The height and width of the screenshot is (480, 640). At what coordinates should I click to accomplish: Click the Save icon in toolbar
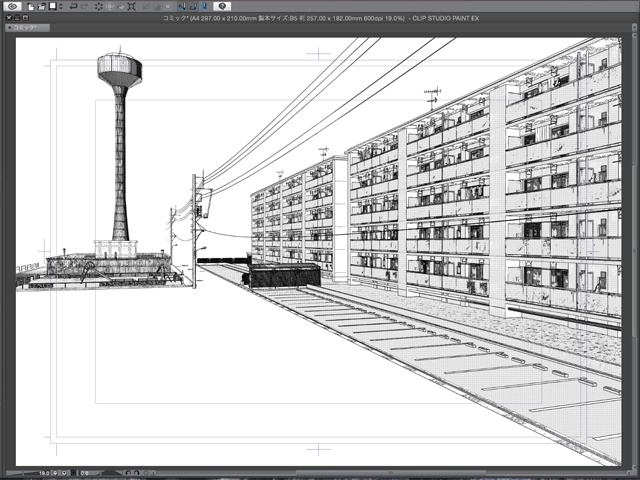tap(52, 6)
